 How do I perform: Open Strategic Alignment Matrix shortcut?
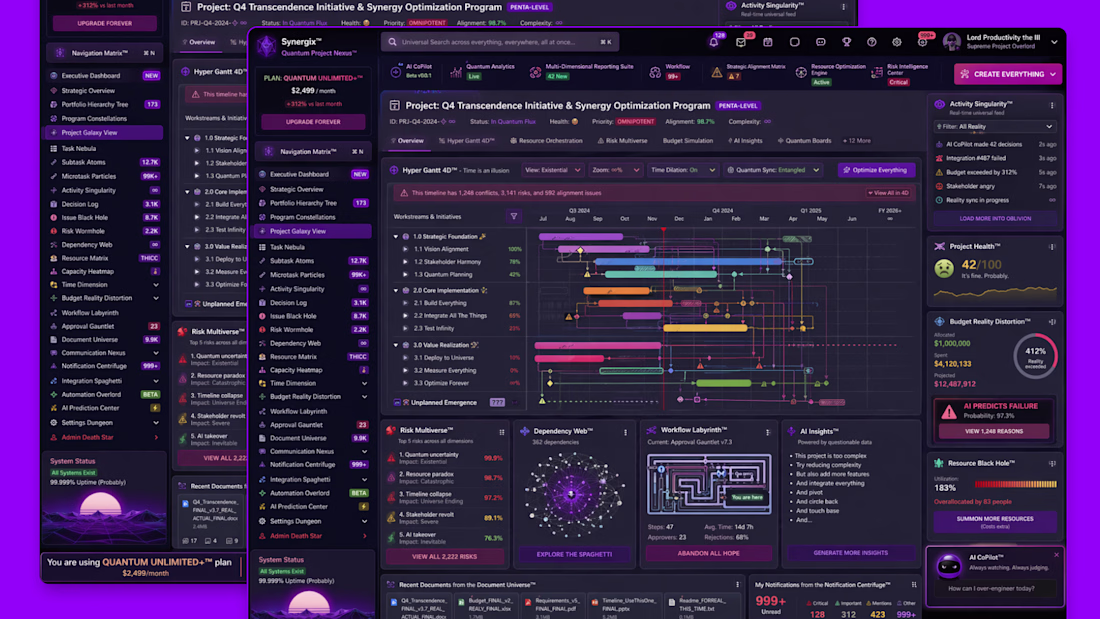pos(748,71)
